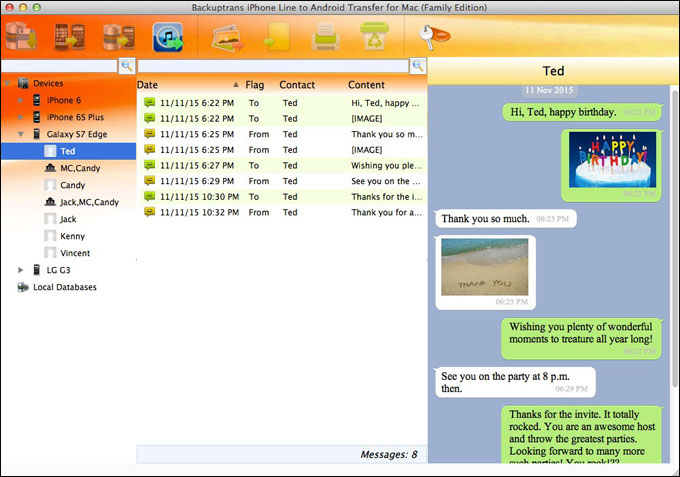Select the 6:25 PM [IMAGE] message row
The image size is (680, 477).
[282, 150]
